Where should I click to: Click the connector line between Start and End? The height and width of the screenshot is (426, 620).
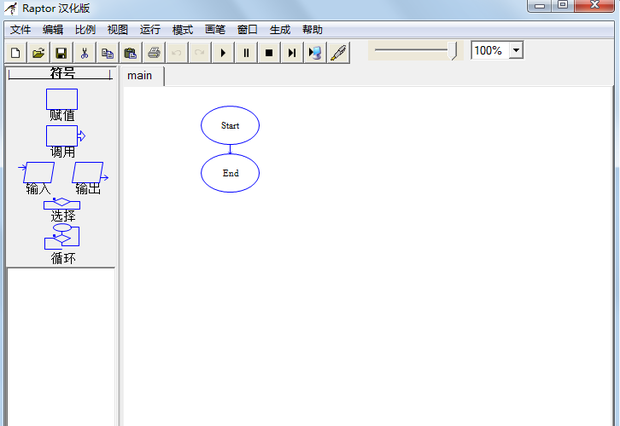[x=230, y=149]
